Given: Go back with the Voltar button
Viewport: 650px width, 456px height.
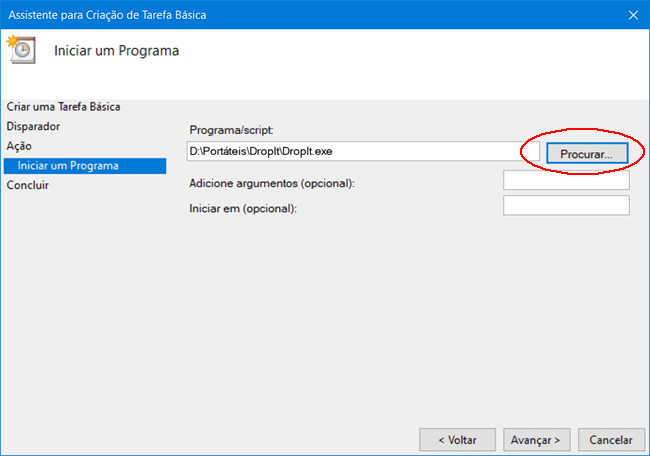Looking at the screenshot, I should pyautogui.click(x=455, y=439).
